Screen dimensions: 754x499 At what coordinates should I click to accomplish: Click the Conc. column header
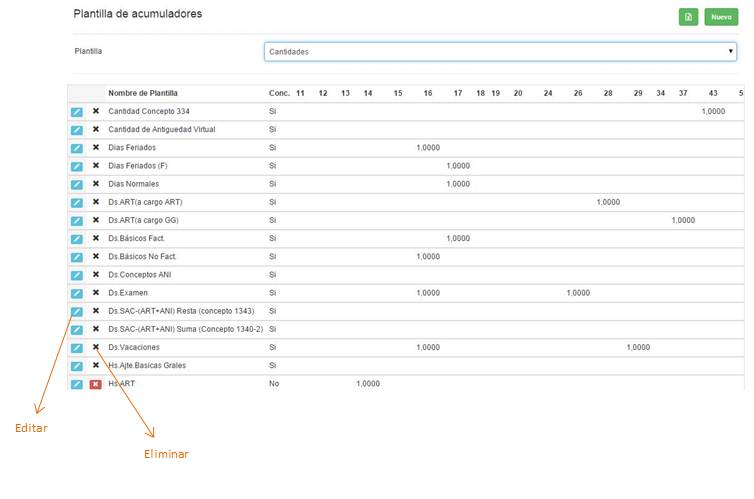[x=279, y=93]
